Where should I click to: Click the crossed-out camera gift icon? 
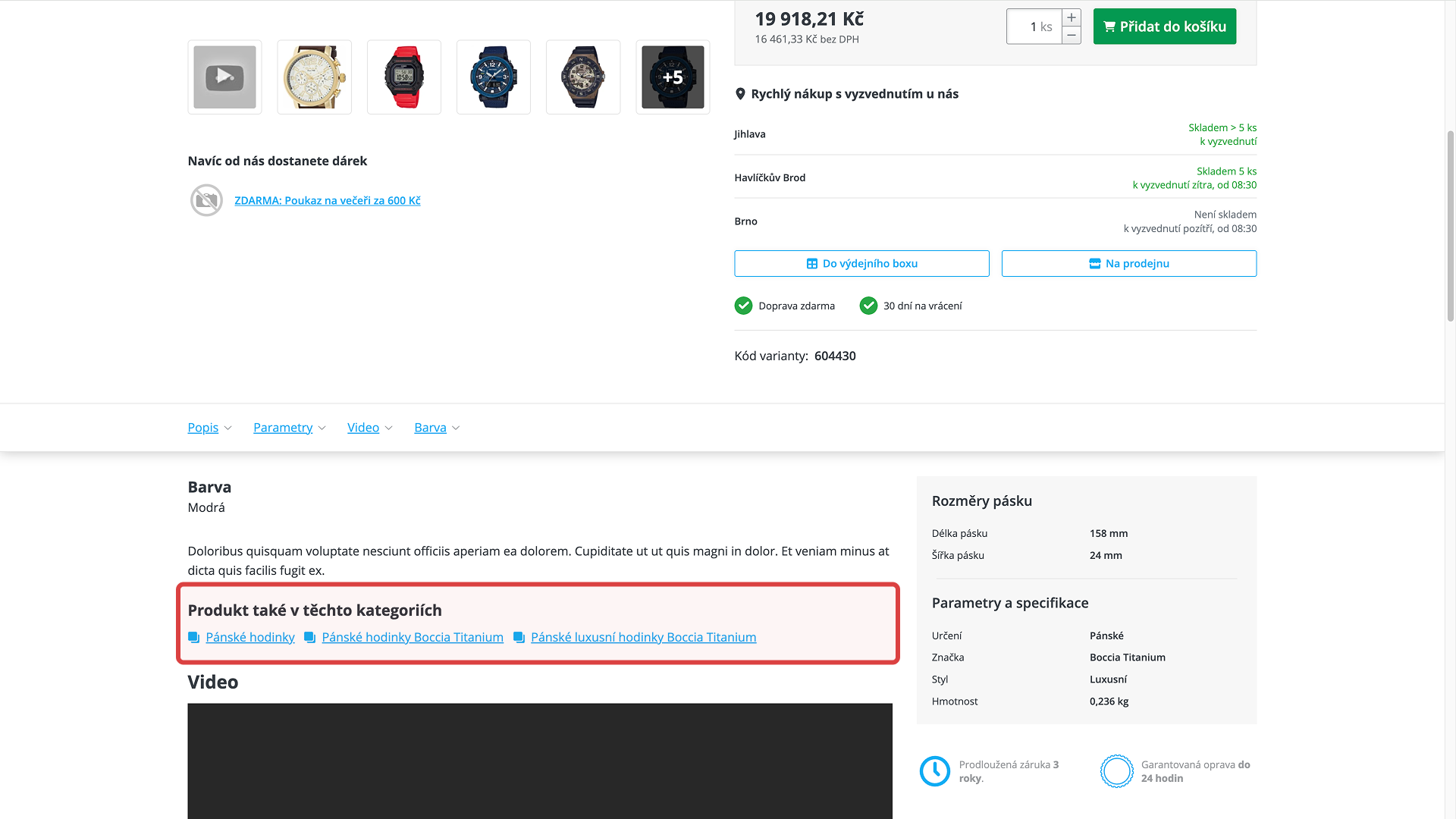pyautogui.click(x=206, y=200)
